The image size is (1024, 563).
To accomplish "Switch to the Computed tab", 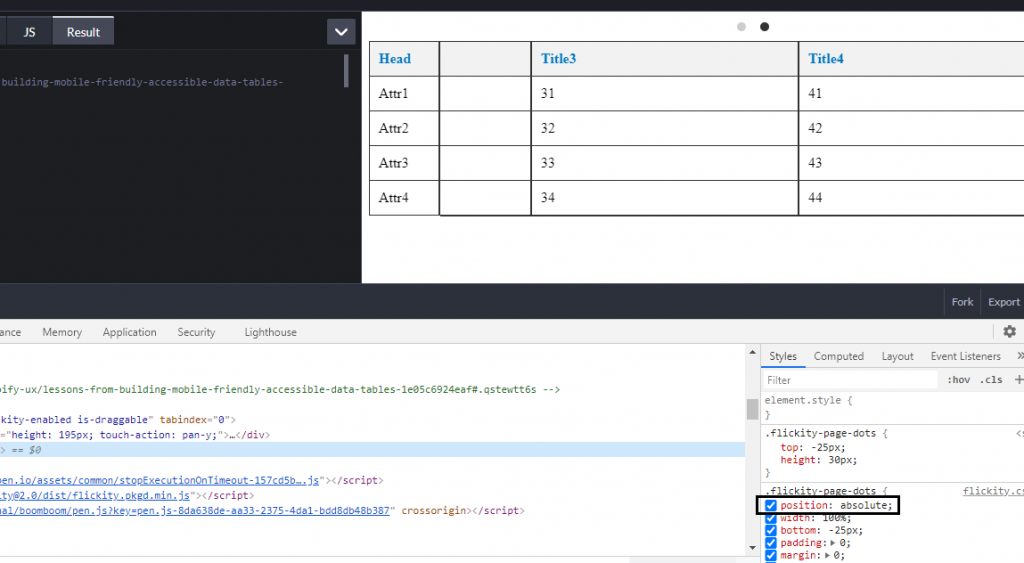I will tap(839, 356).
